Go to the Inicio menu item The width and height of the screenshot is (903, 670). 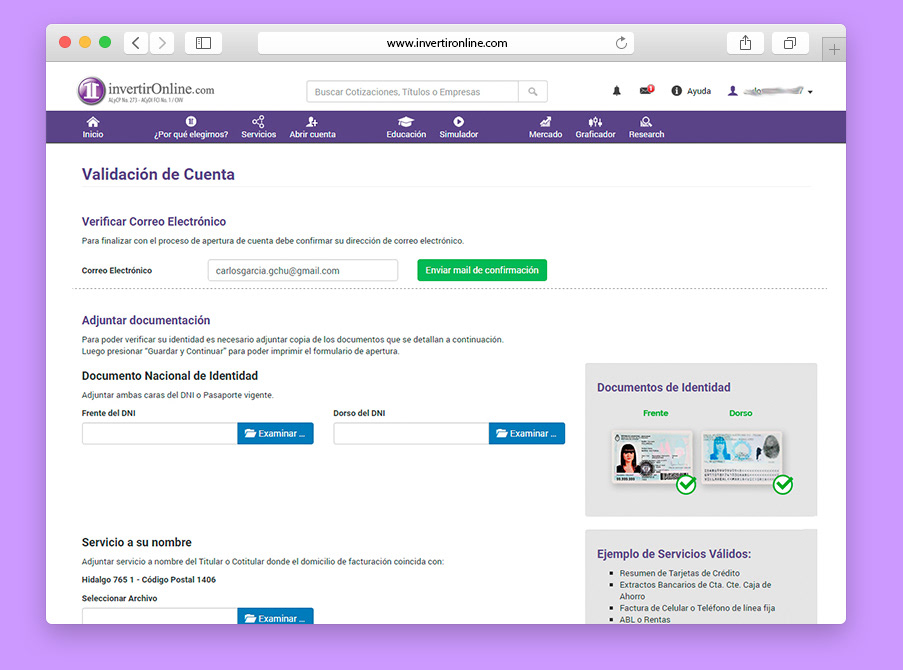pyautogui.click(x=93, y=127)
